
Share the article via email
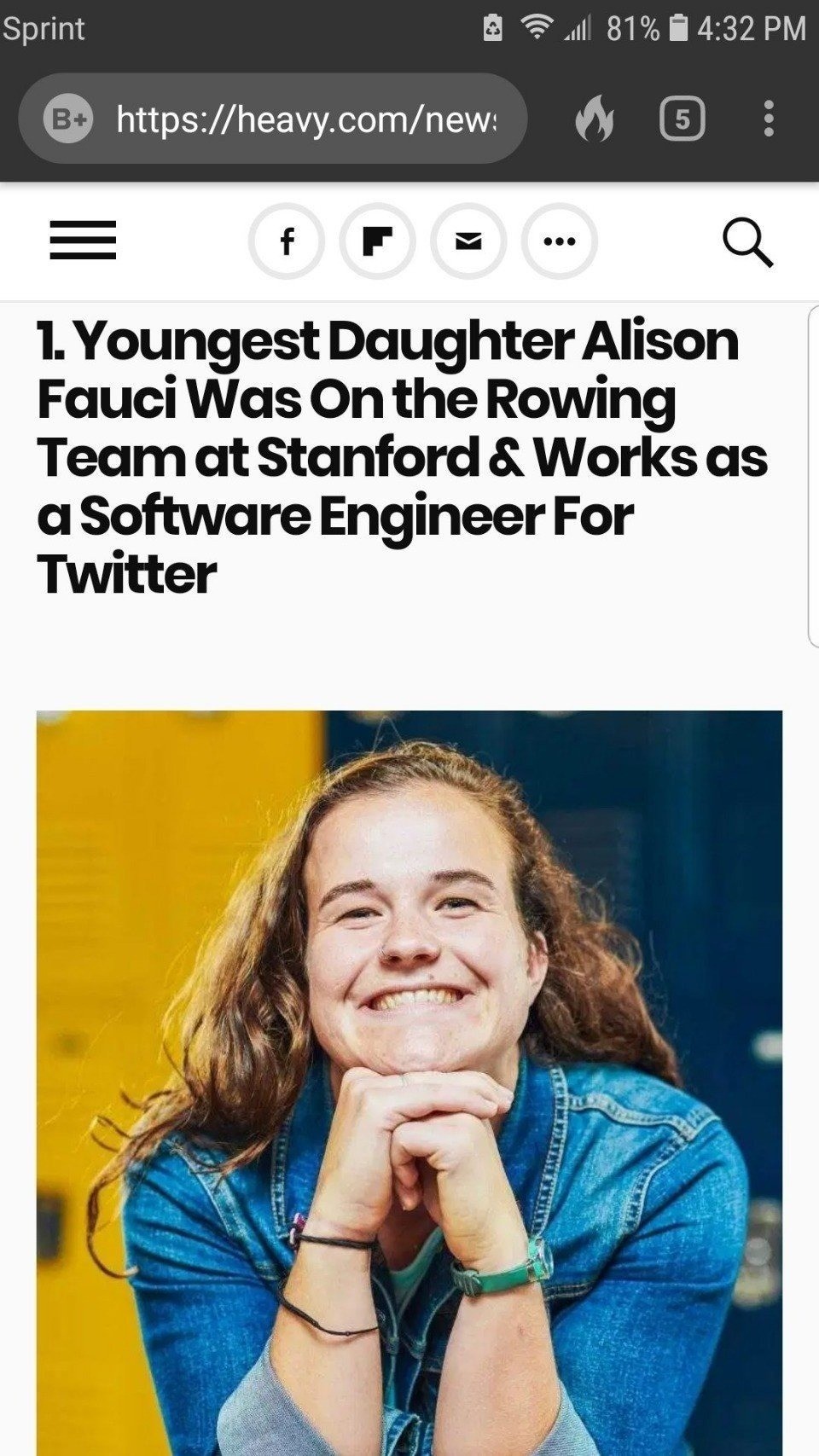[468, 241]
